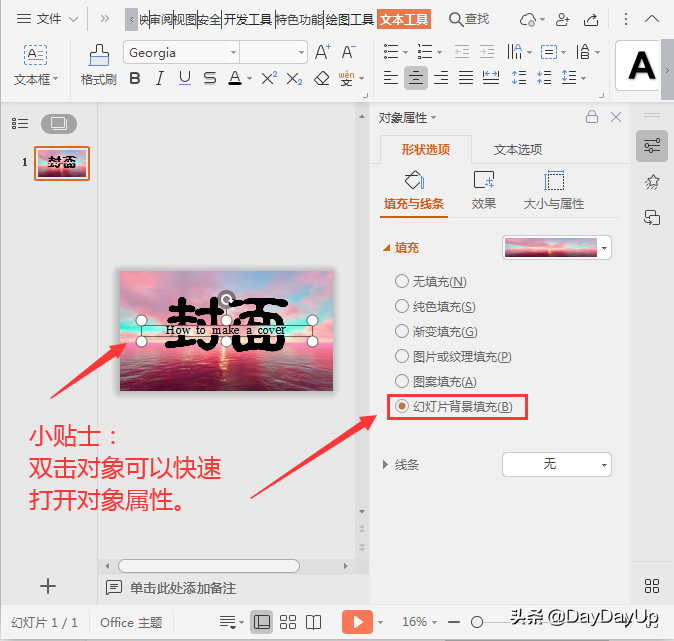This screenshot has width=674, height=641.
Task: Toggle slide thumbnail view in side pane
Action: (x=59, y=124)
